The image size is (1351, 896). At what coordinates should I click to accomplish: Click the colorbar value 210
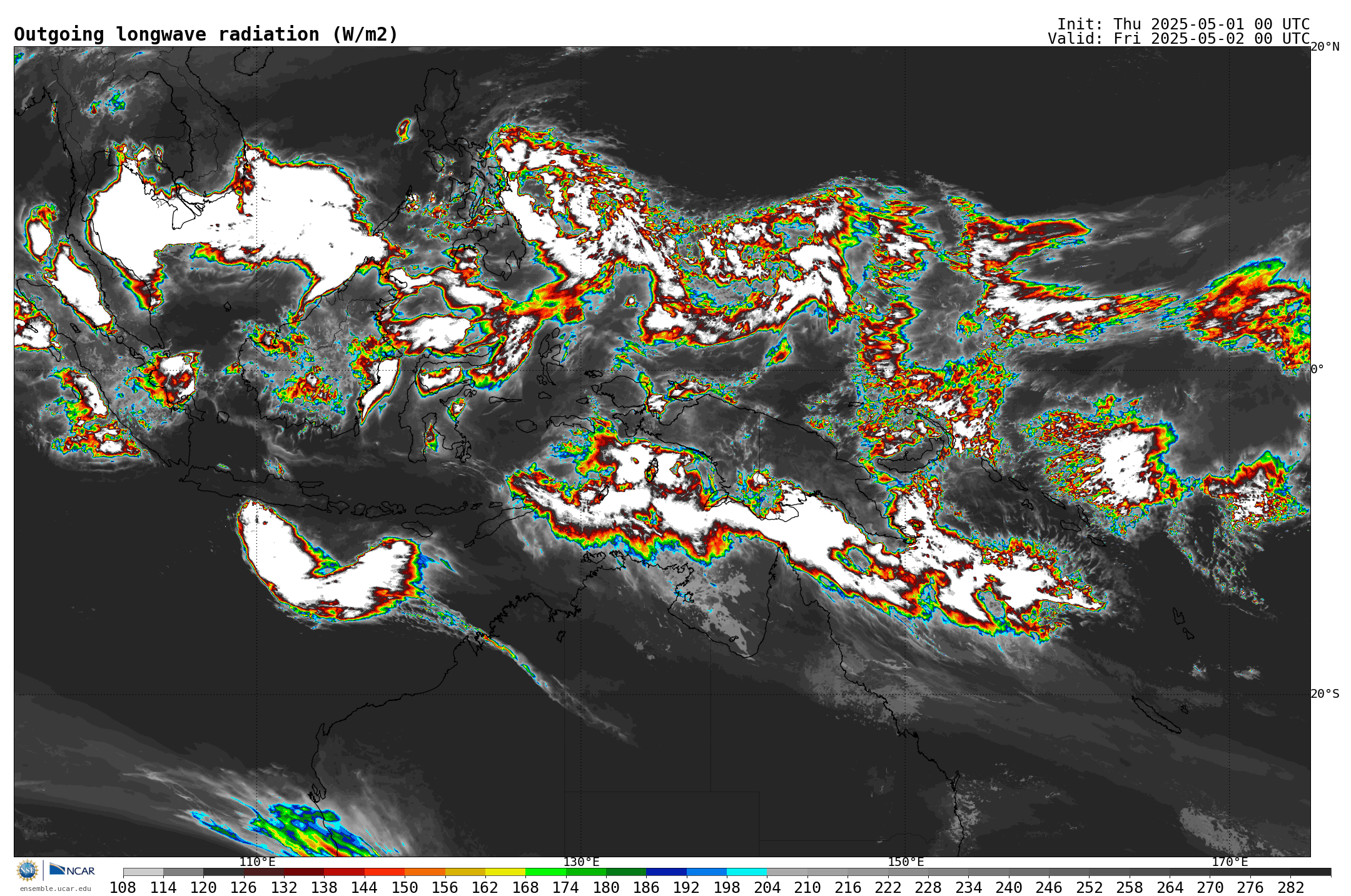click(807, 888)
